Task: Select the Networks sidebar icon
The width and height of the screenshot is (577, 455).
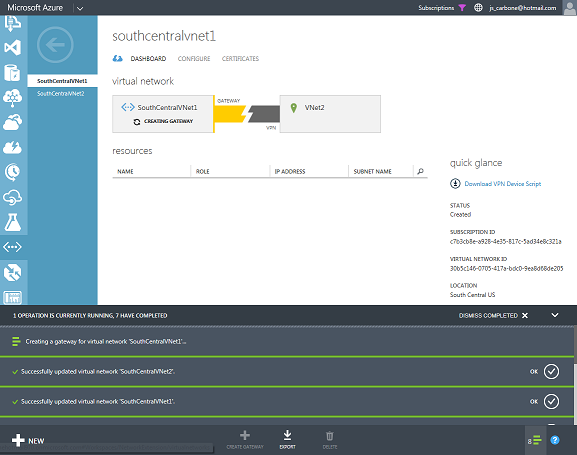Action: coord(13,247)
